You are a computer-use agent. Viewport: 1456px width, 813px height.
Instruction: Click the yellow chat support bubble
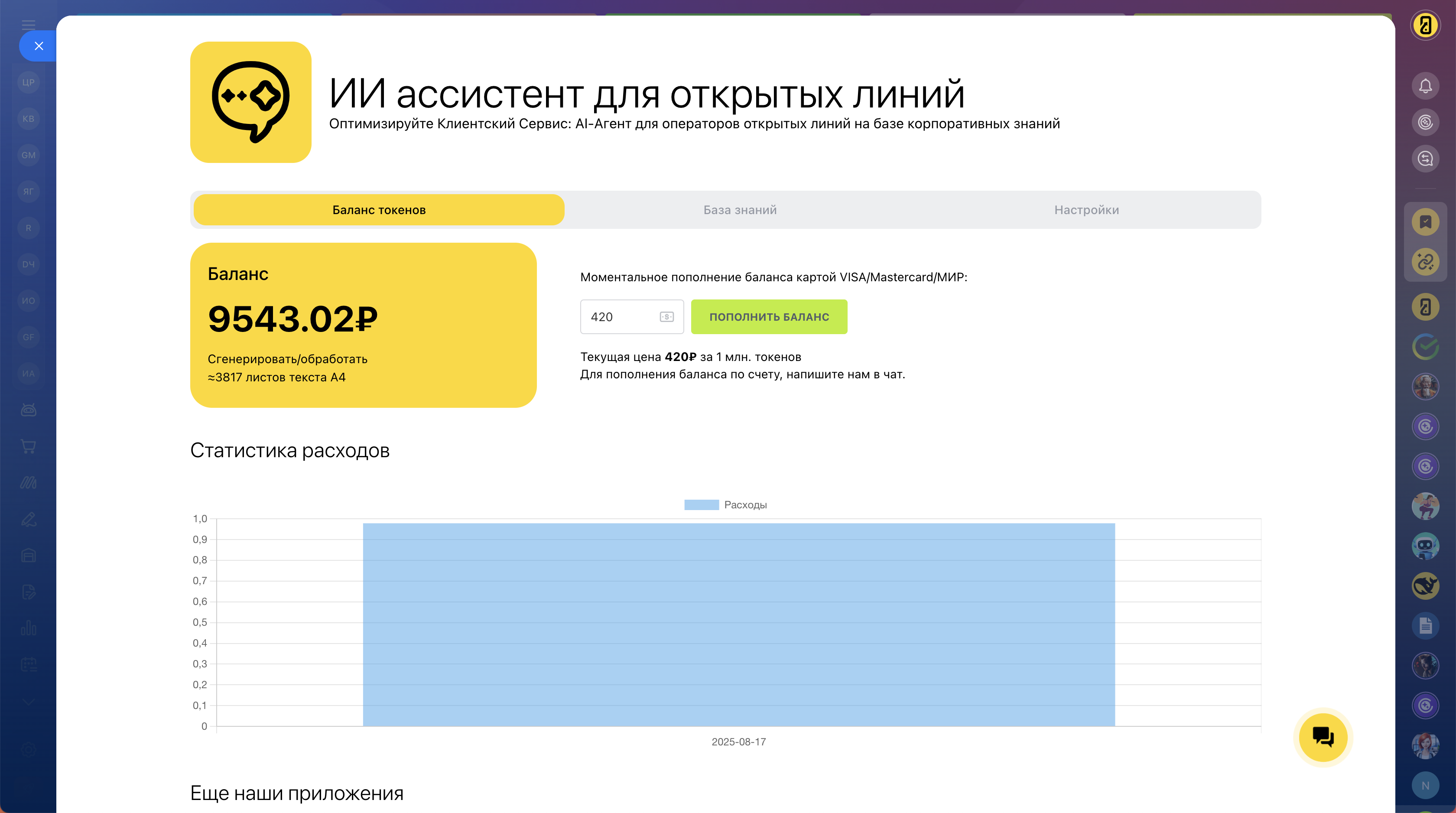(1323, 737)
